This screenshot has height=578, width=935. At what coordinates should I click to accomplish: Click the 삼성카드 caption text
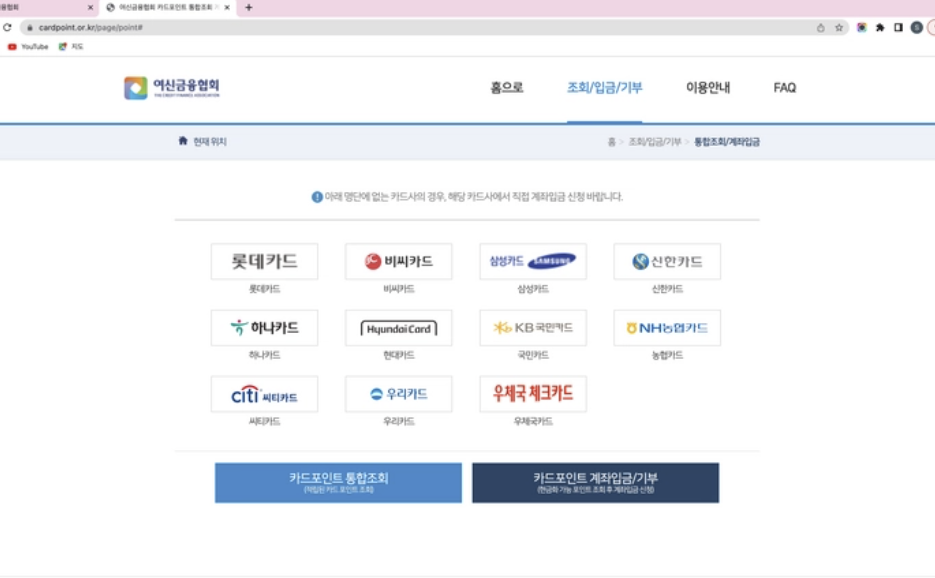[x=533, y=289]
